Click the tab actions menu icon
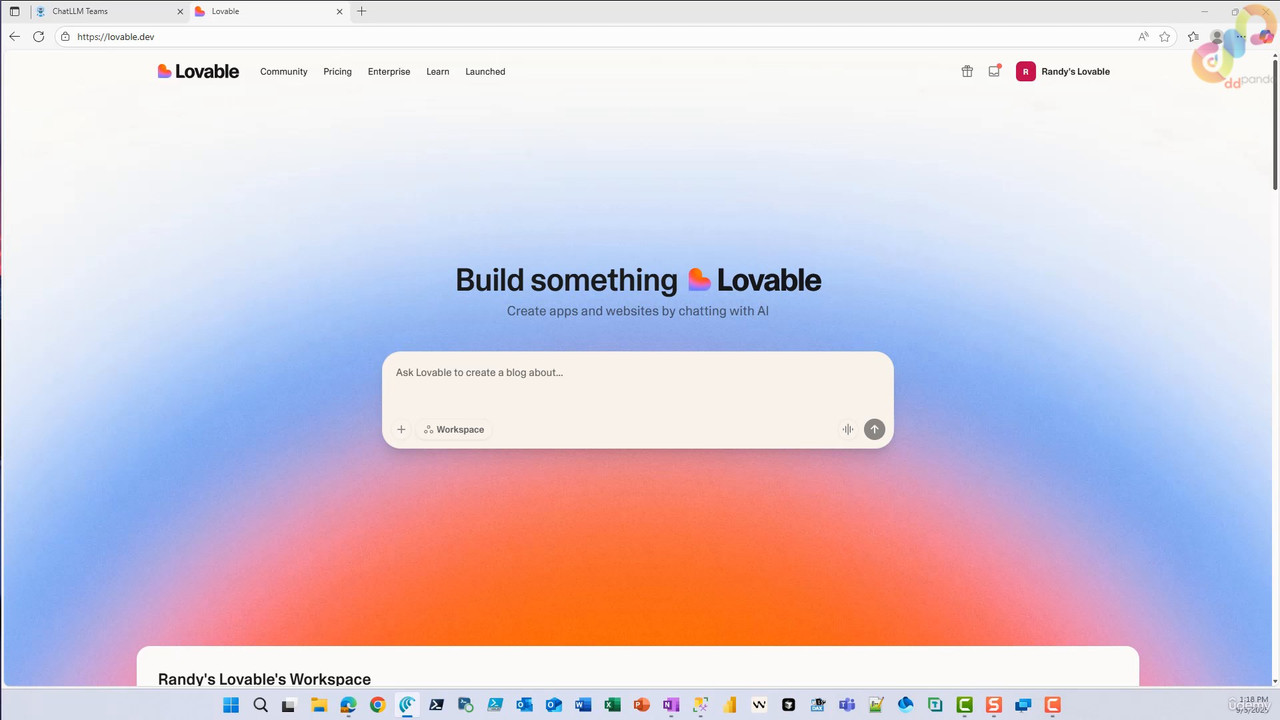Viewport: 1280px width, 720px height. tap(14, 11)
